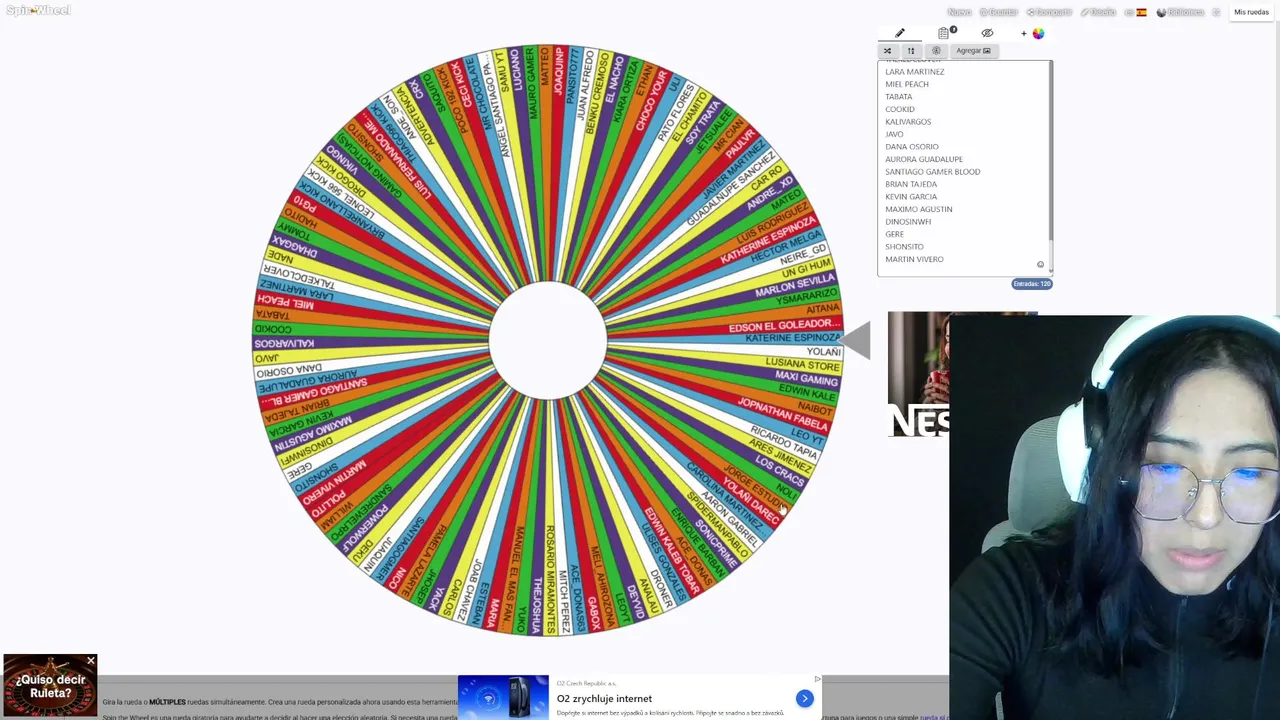Click entry MARTIN VIVERO in the list

(x=914, y=259)
